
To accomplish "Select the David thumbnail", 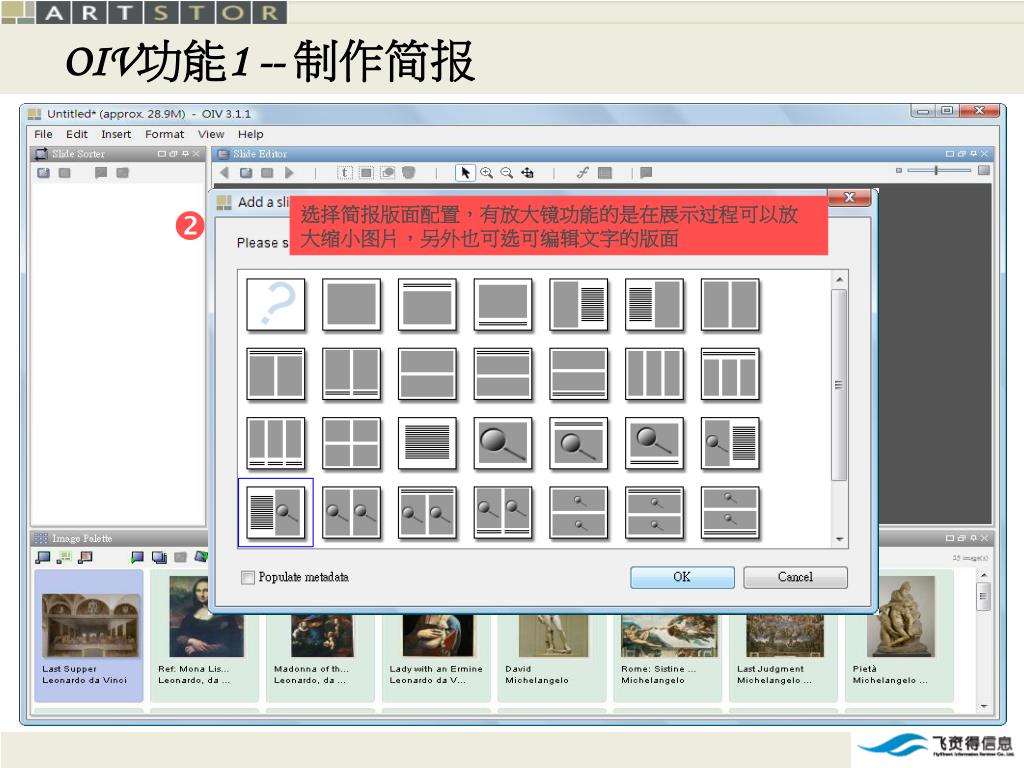I will (x=552, y=658).
